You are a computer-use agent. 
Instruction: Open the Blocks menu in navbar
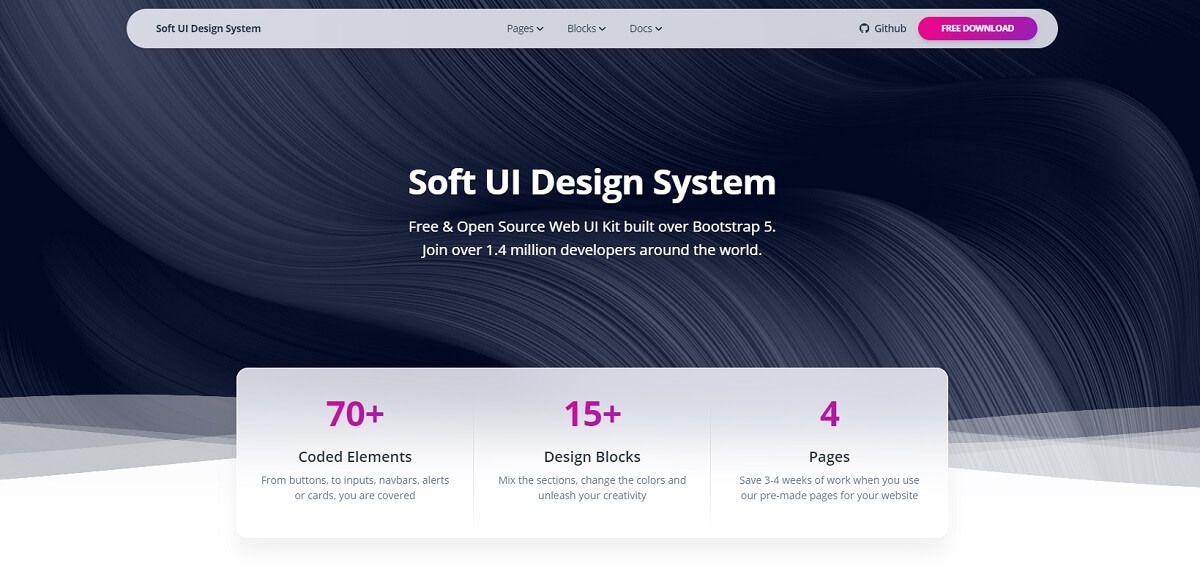tap(587, 29)
